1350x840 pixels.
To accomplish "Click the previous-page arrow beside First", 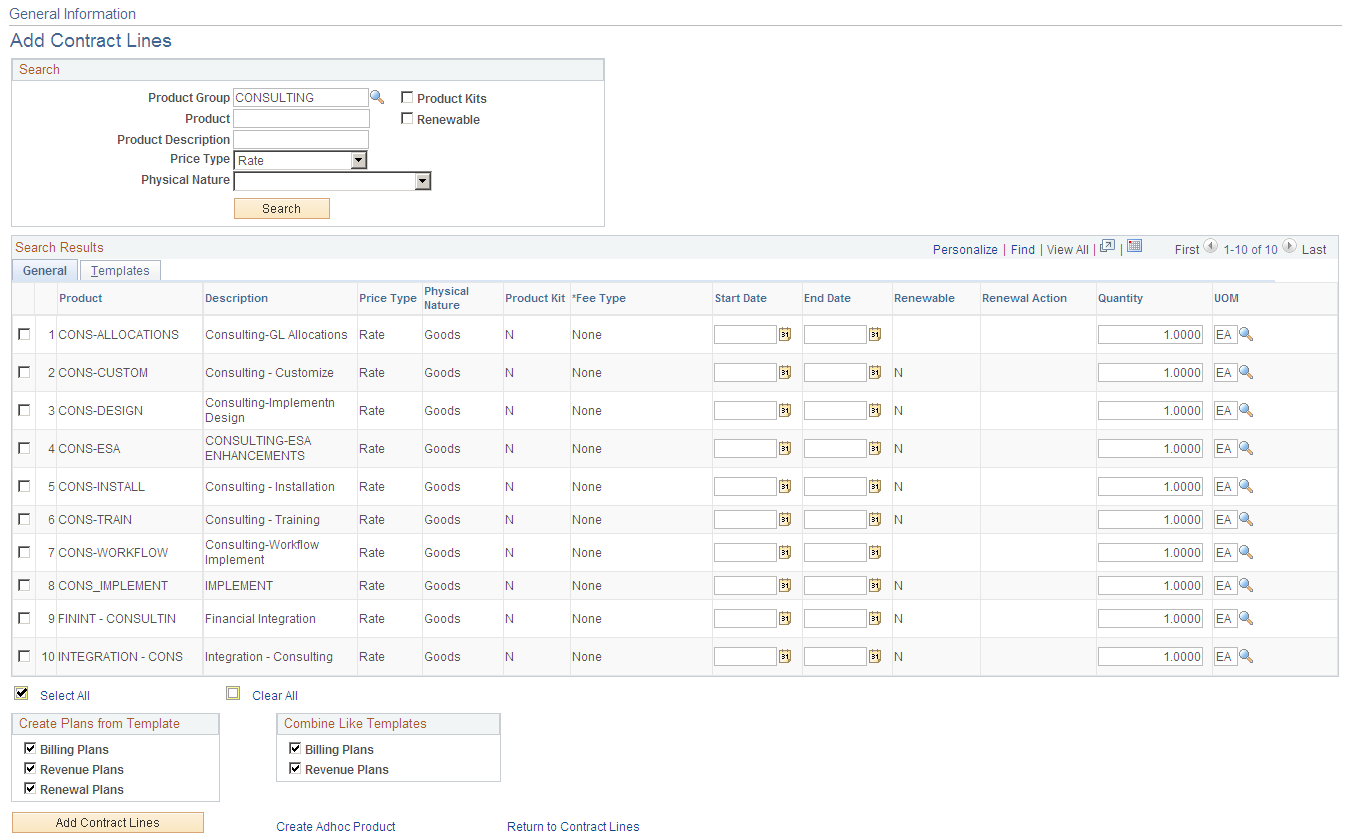I will pos(1210,247).
